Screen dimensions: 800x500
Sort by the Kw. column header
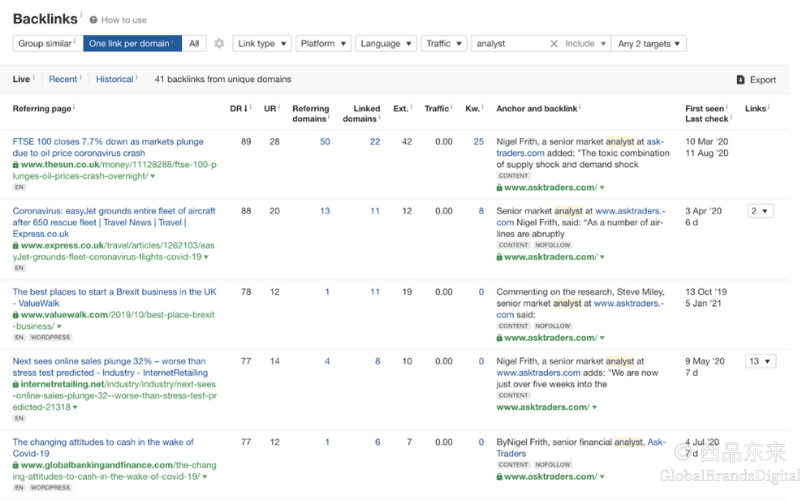point(471,108)
